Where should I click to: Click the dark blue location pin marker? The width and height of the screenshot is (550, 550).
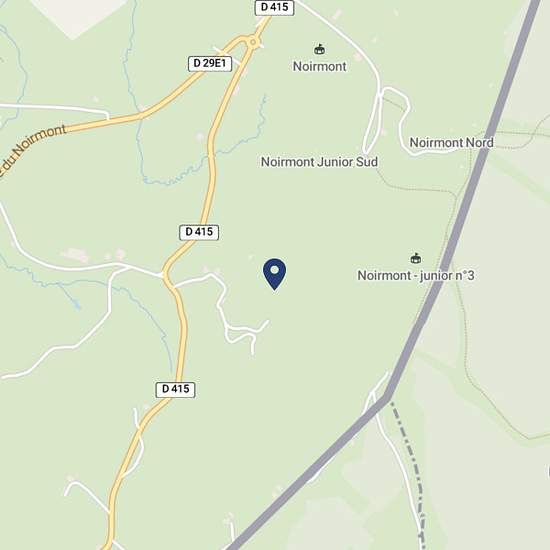point(275,274)
